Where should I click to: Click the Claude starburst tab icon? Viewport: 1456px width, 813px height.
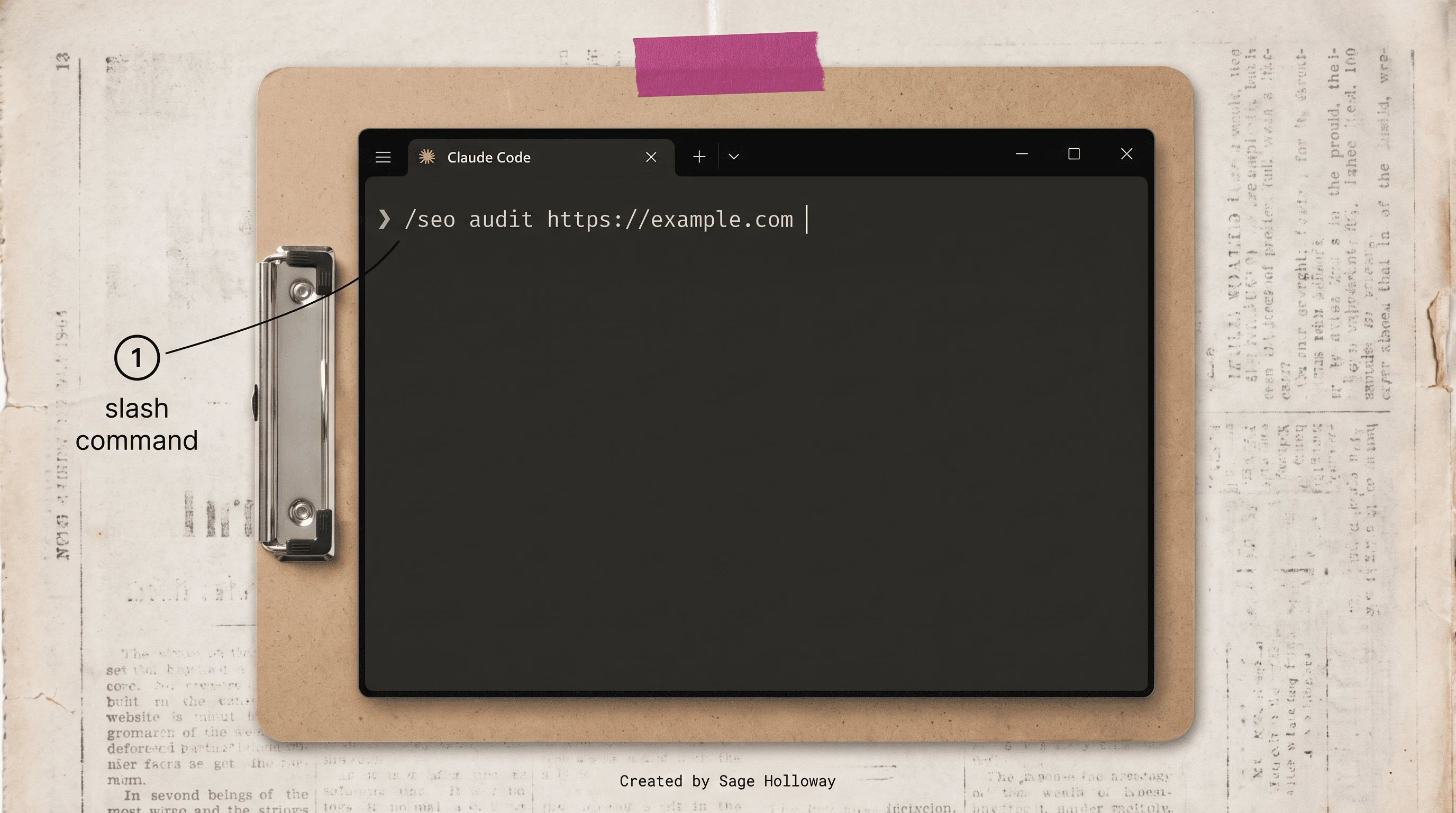pyautogui.click(x=427, y=157)
